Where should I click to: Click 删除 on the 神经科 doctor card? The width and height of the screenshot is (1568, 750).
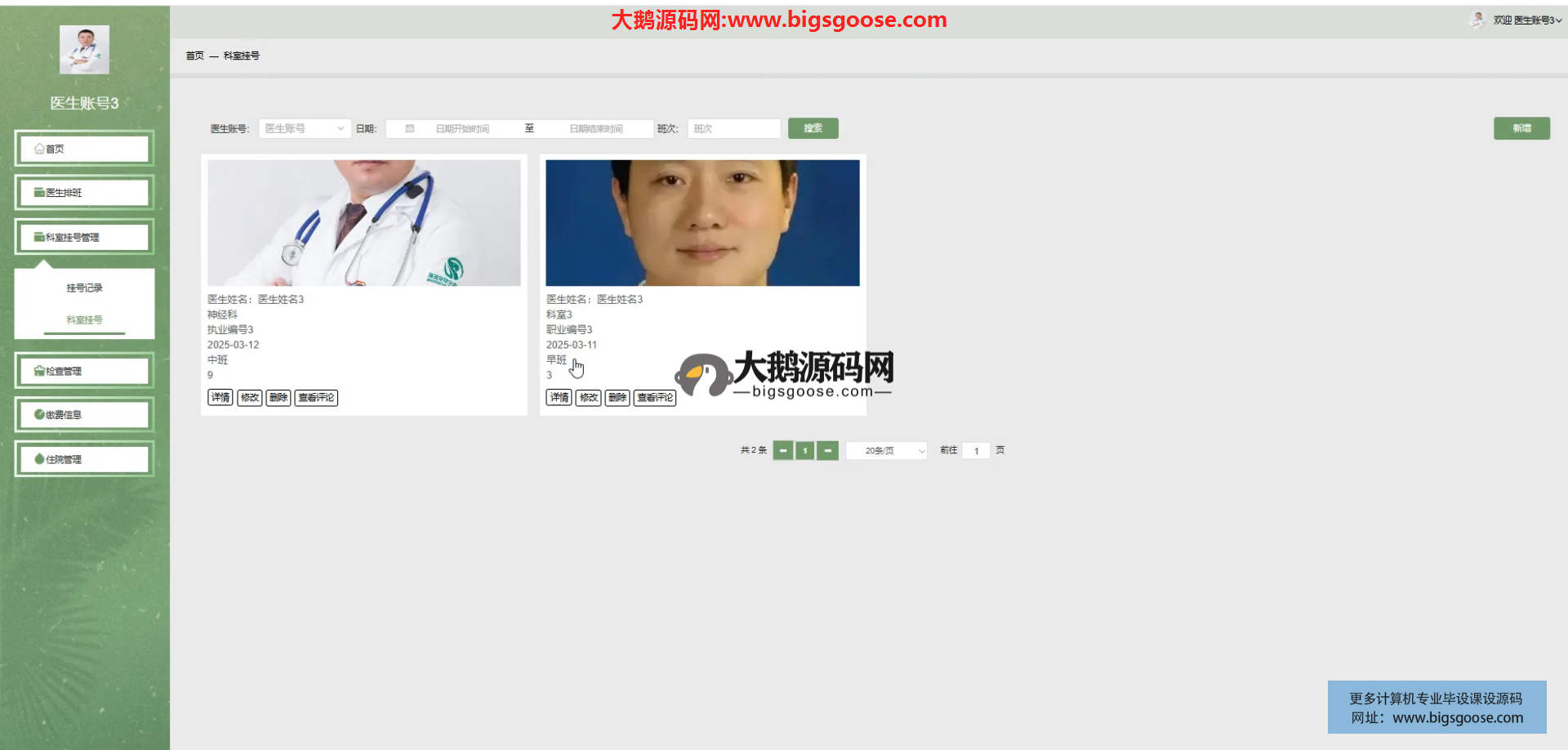(278, 398)
